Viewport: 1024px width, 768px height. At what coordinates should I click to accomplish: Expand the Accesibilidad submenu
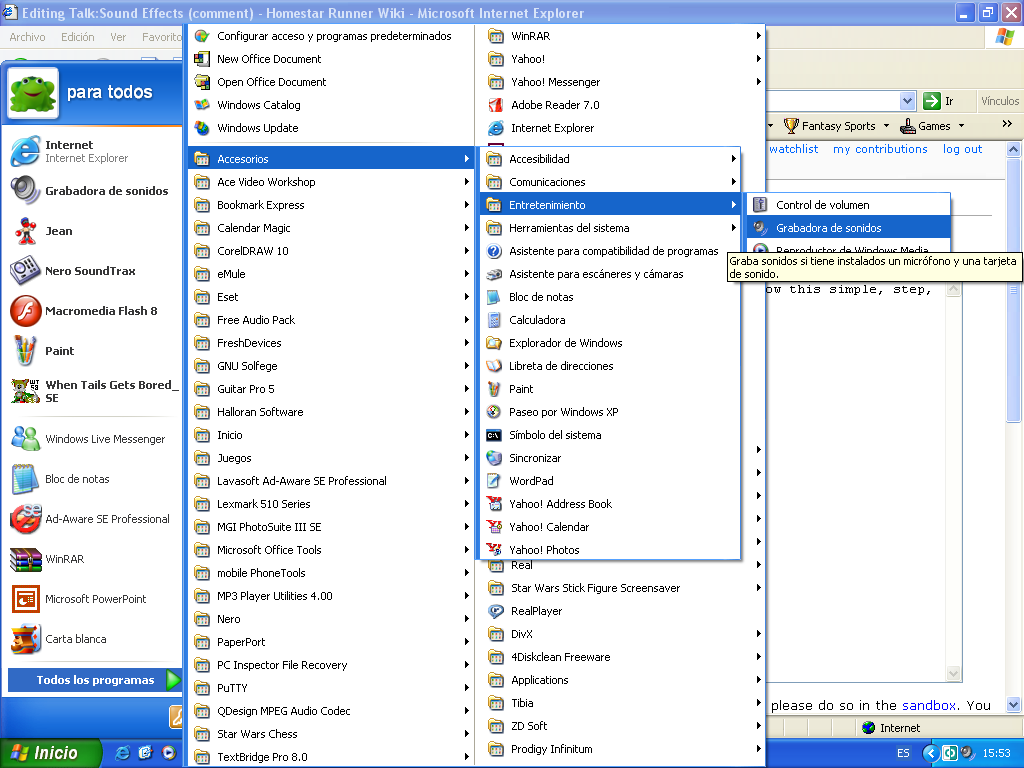610,159
